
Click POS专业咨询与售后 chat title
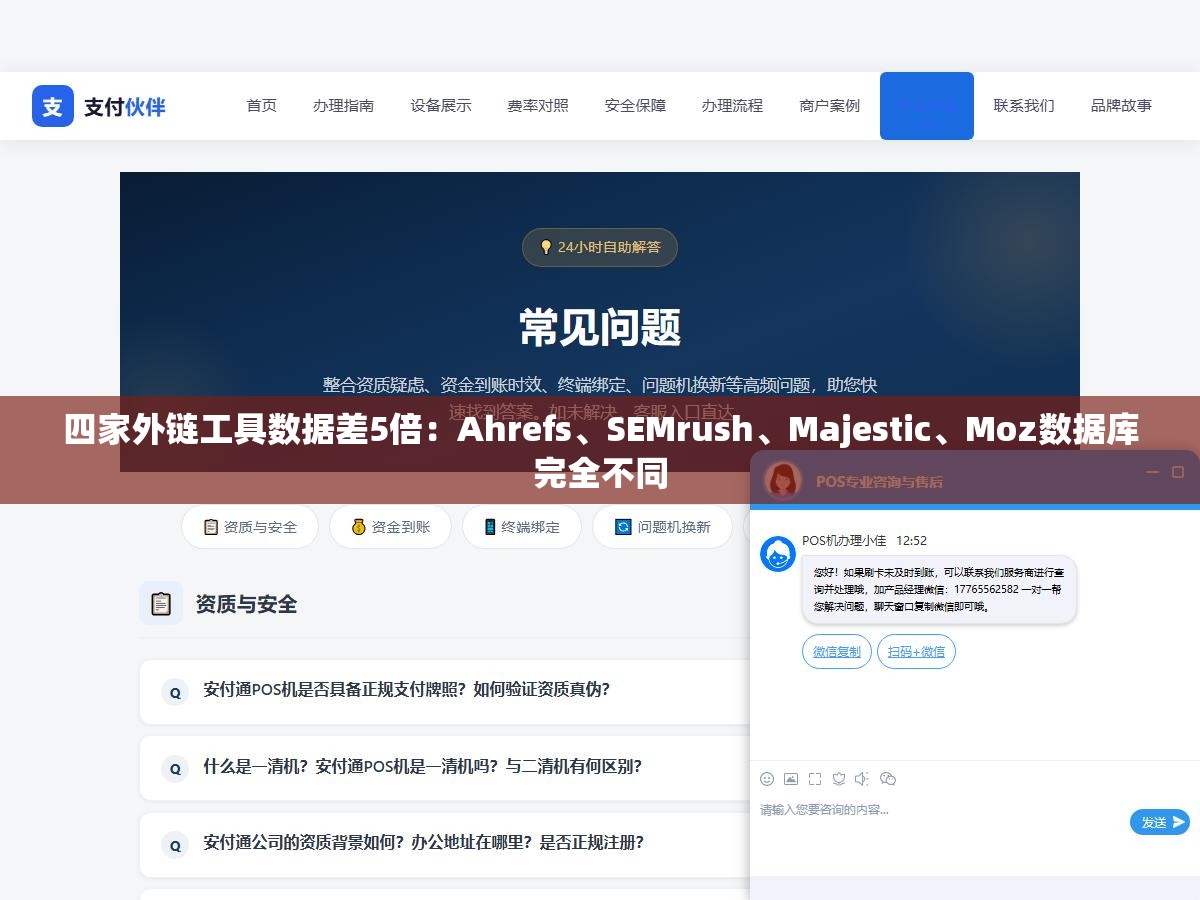pyautogui.click(x=879, y=481)
